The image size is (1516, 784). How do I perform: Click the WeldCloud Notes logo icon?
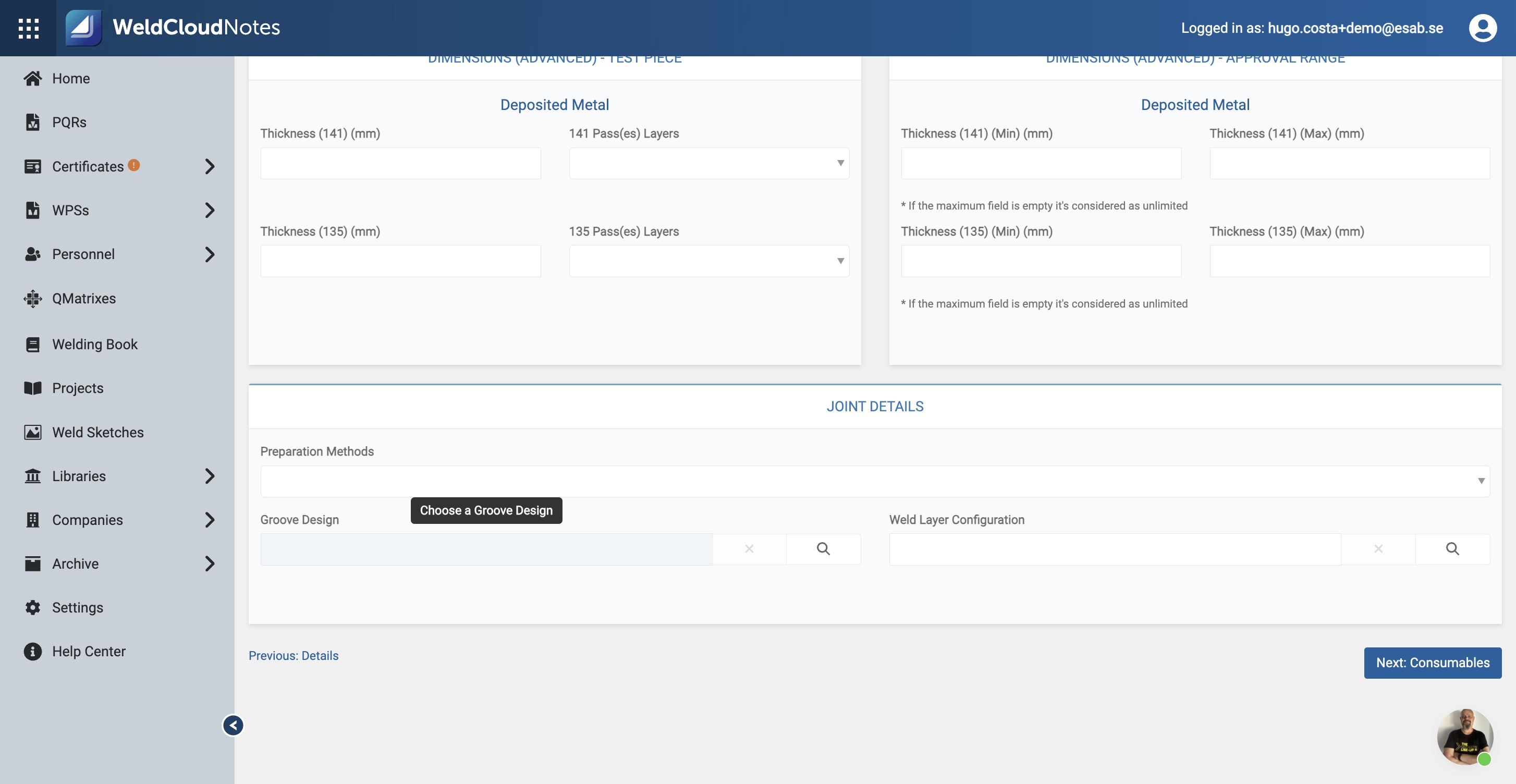pos(83,28)
